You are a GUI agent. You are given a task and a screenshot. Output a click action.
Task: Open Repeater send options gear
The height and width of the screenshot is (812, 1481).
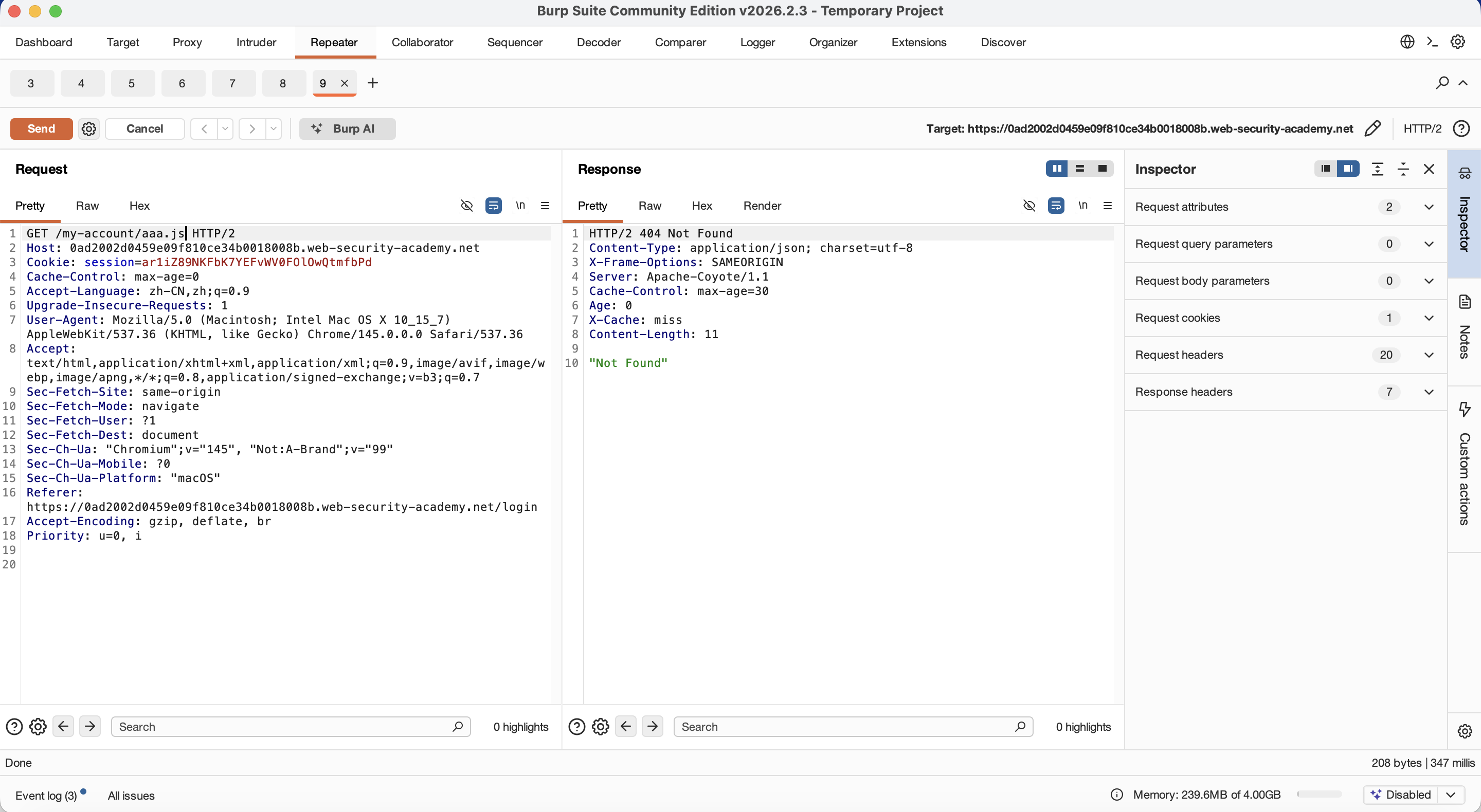88,128
